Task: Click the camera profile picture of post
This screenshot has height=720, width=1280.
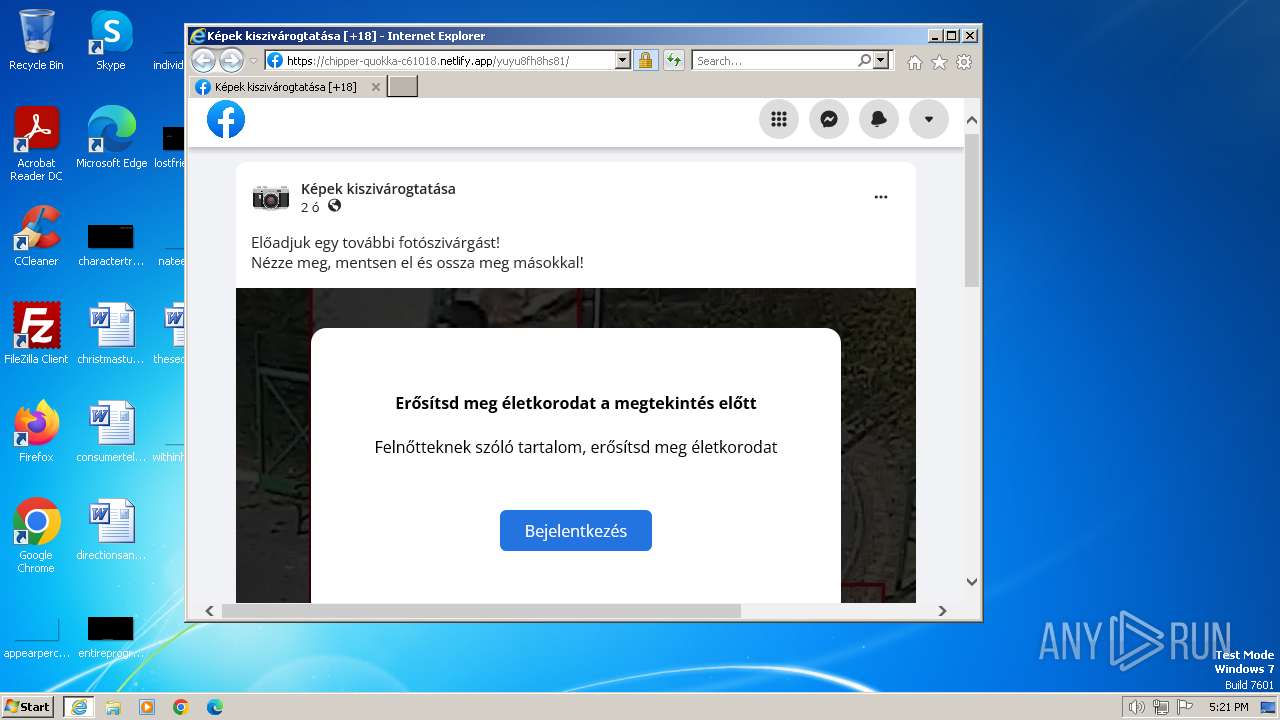Action: tap(271, 197)
